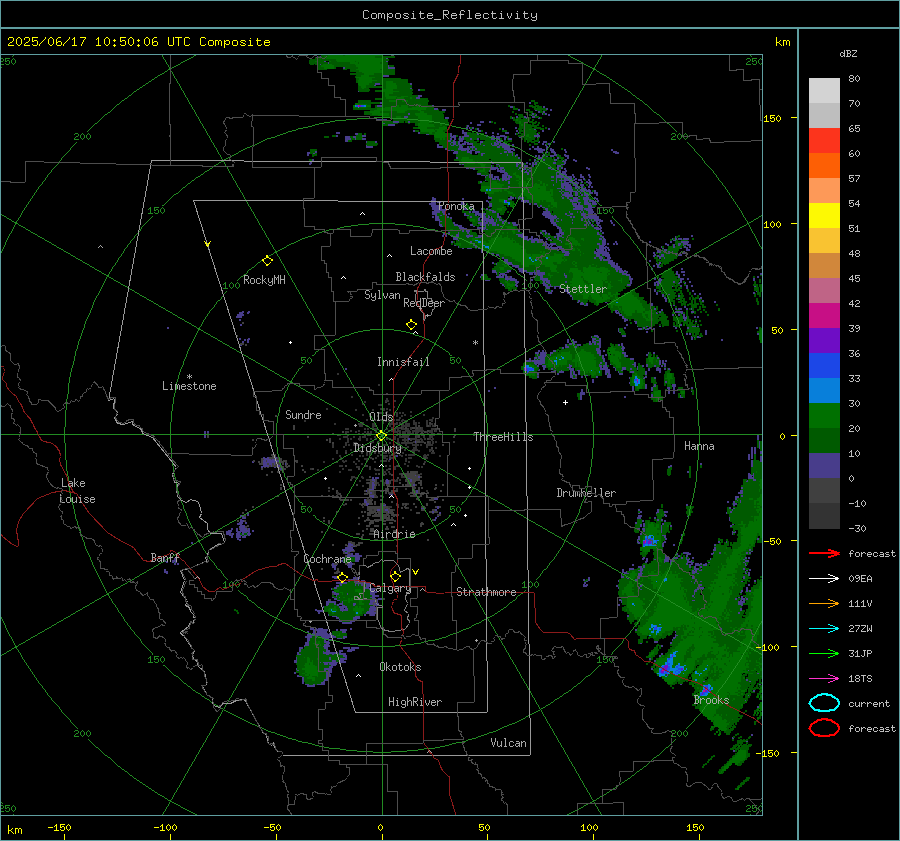The height and width of the screenshot is (841, 900).
Task: Click the Sundre town label
Action: [x=303, y=414]
